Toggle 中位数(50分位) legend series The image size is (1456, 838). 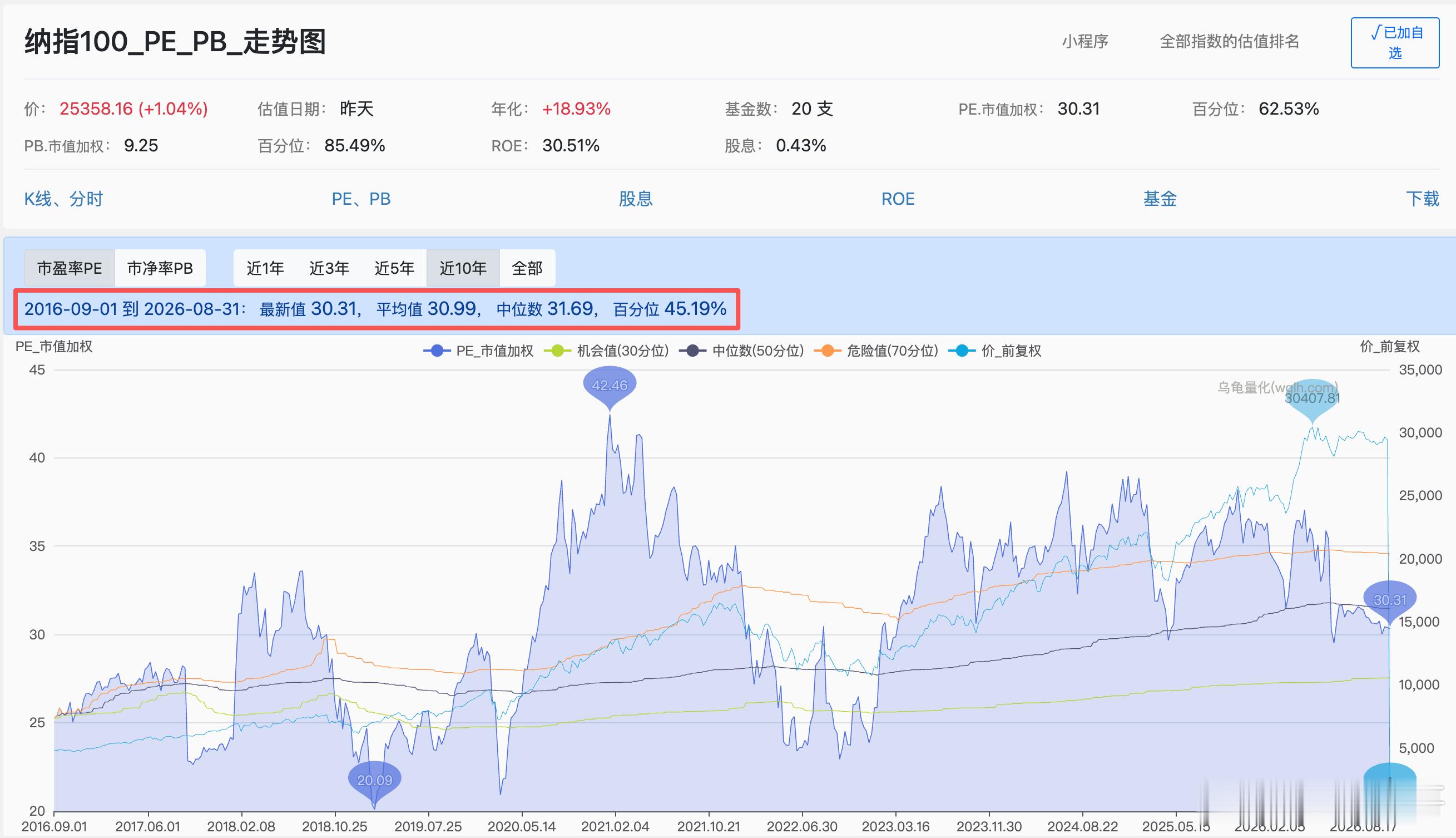(741, 351)
